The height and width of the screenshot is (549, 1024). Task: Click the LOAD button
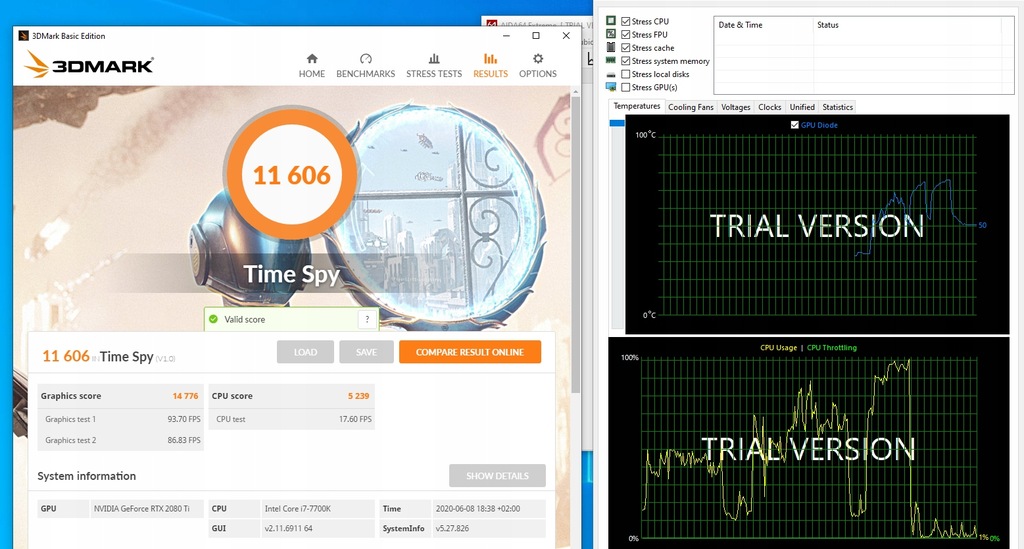(x=305, y=352)
